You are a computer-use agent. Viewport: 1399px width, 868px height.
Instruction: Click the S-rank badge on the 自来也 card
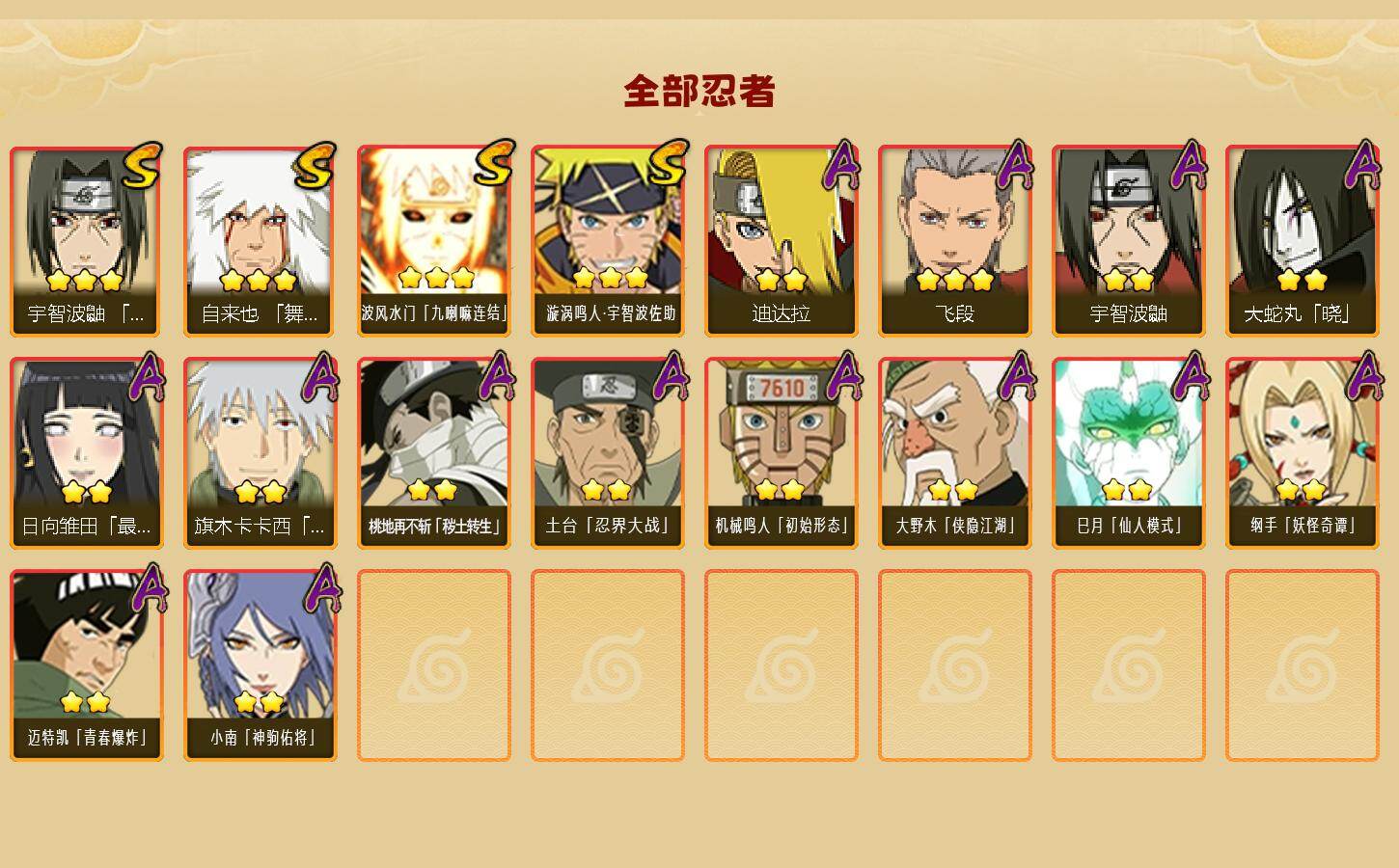pyautogui.click(x=315, y=166)
